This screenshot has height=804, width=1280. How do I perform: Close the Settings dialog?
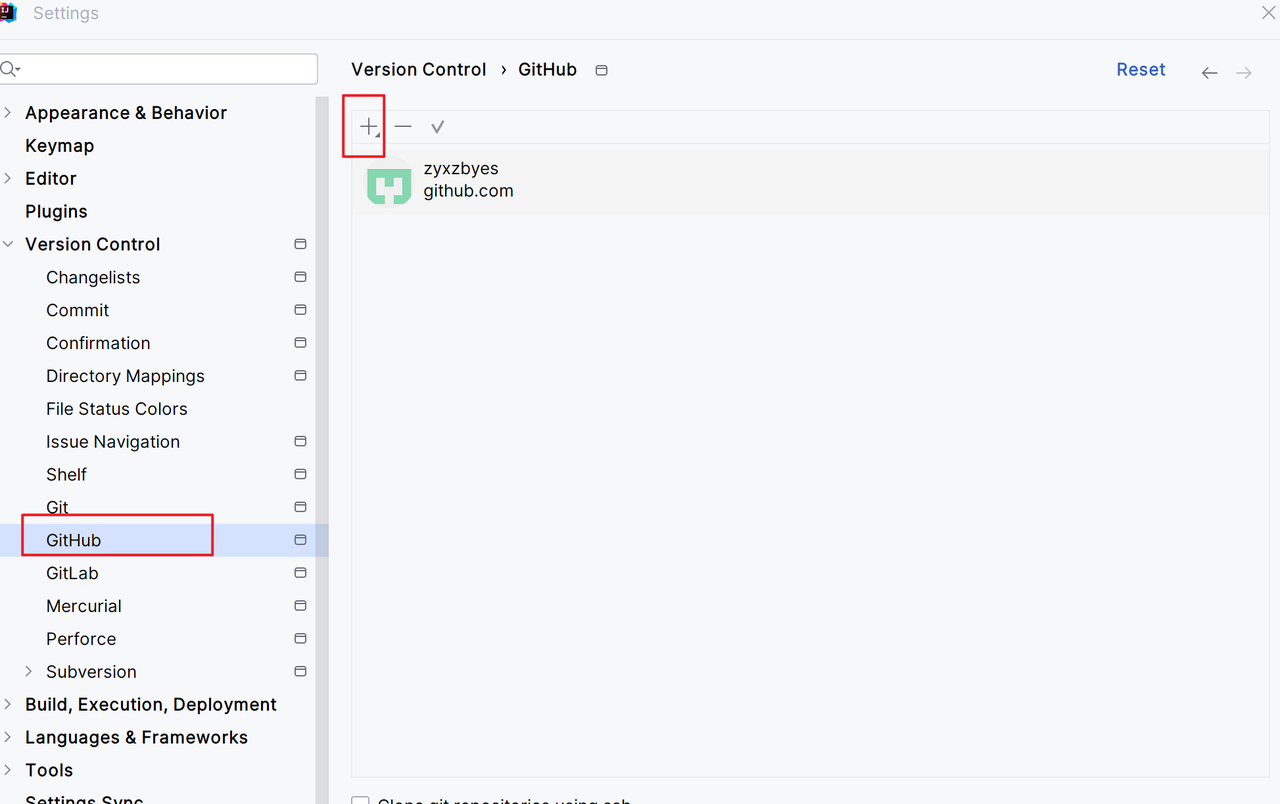pyautogui.click(x=1268, y=13)
